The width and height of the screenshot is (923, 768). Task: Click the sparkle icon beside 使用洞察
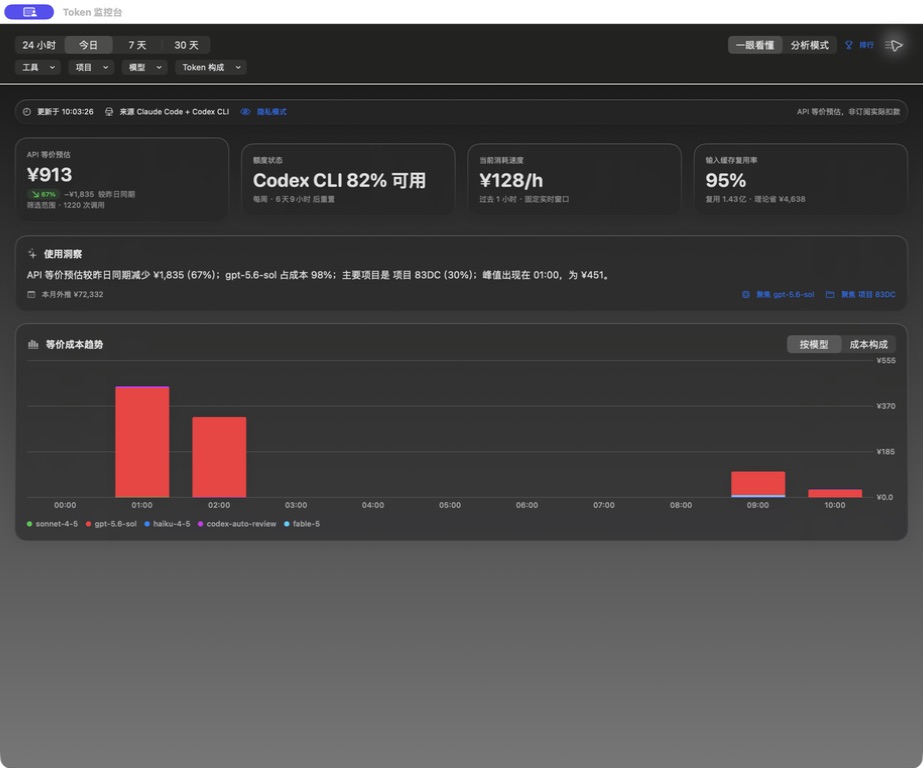[x=32, y=254]
